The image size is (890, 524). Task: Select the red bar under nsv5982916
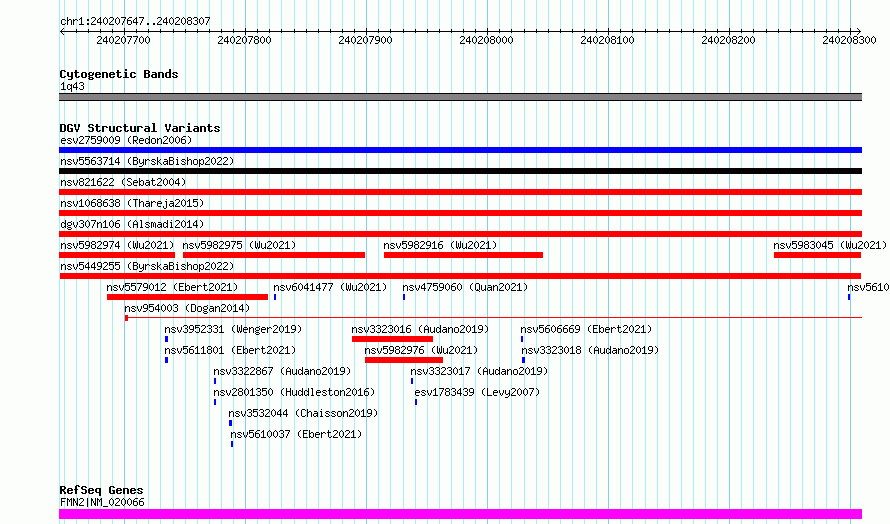coord(463,255)
